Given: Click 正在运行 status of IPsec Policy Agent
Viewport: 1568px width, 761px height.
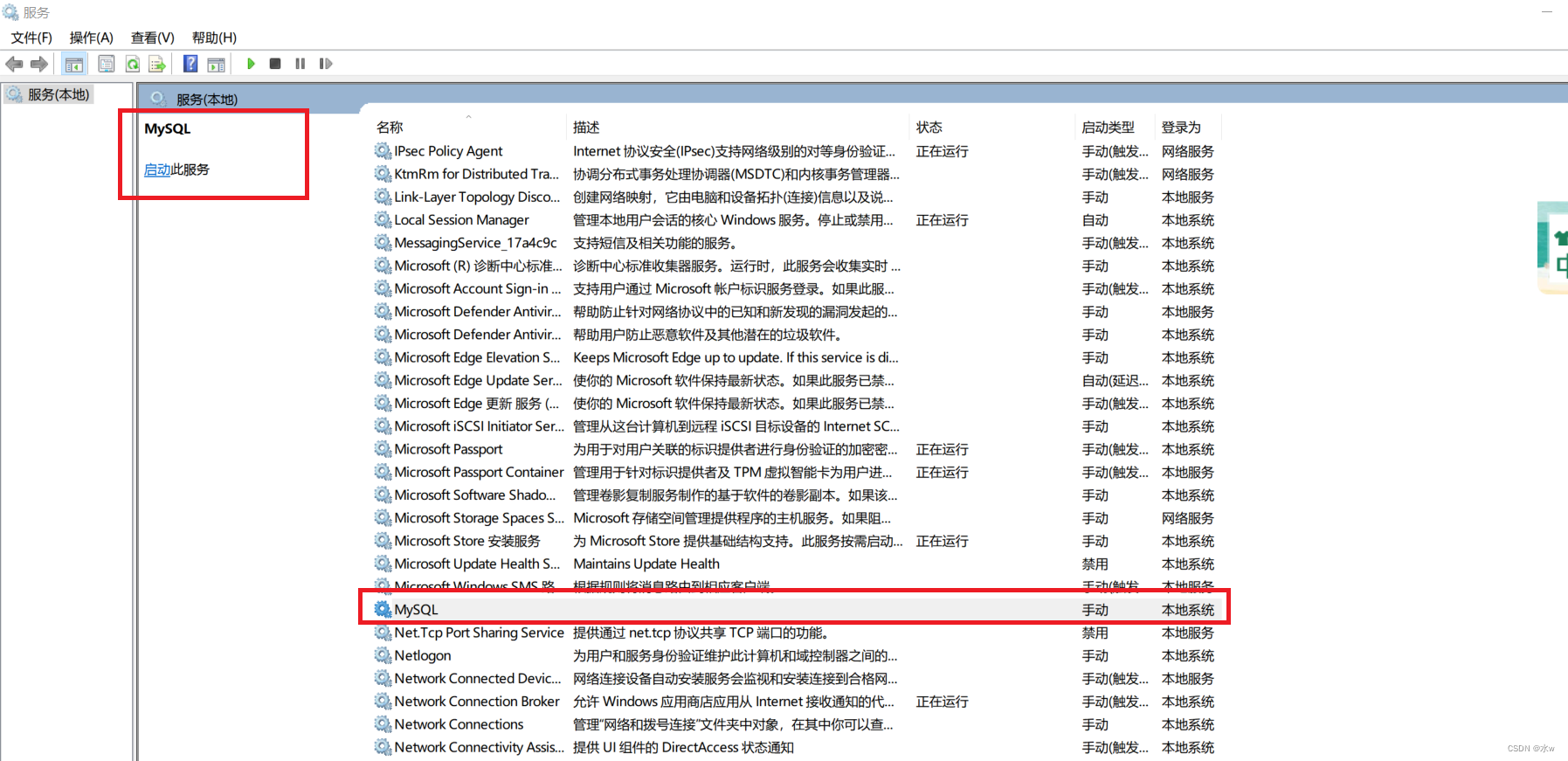Looking at the screenshot, I should click(942, 151).
